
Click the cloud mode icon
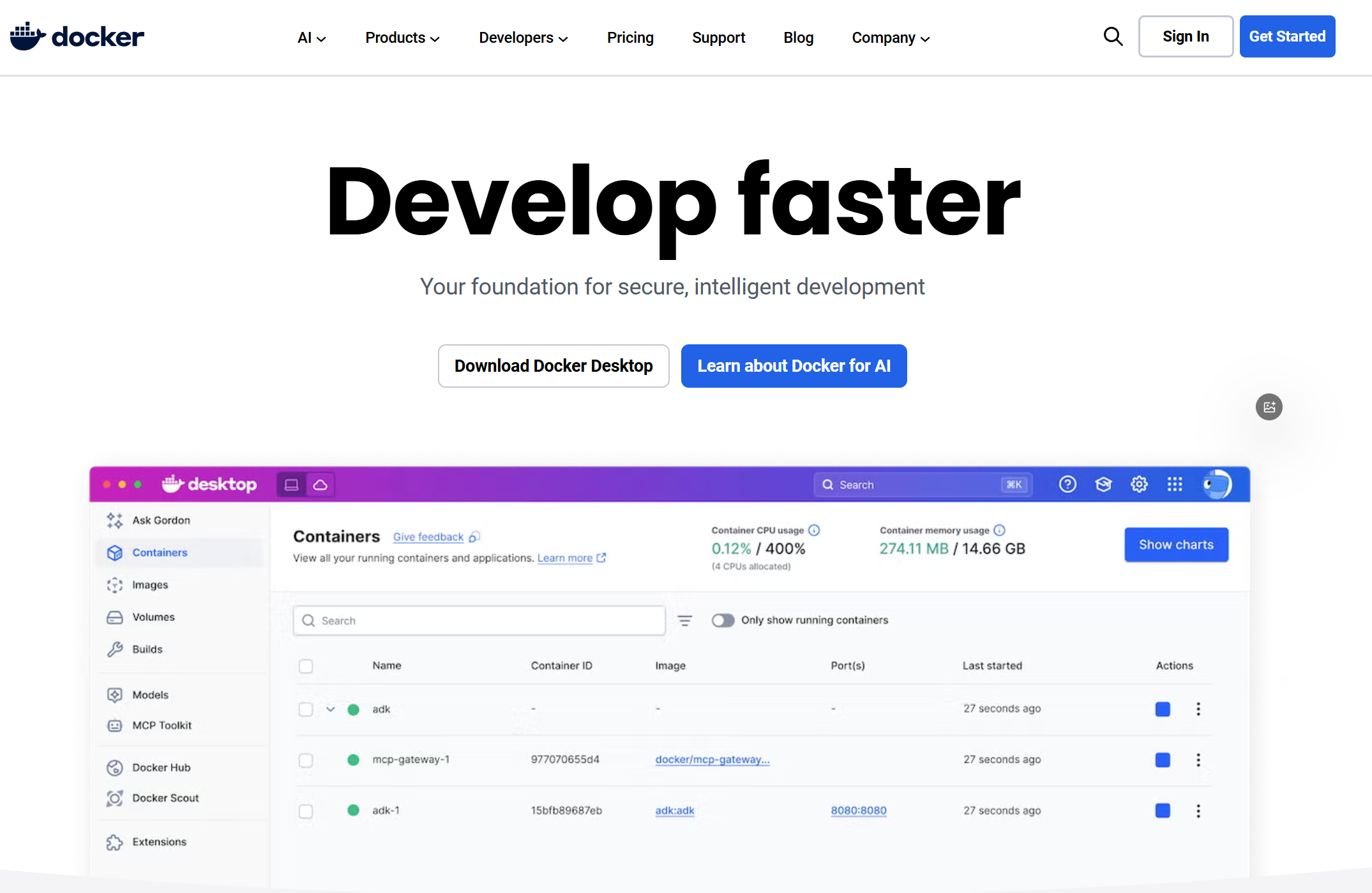click(x=320, y=485)
